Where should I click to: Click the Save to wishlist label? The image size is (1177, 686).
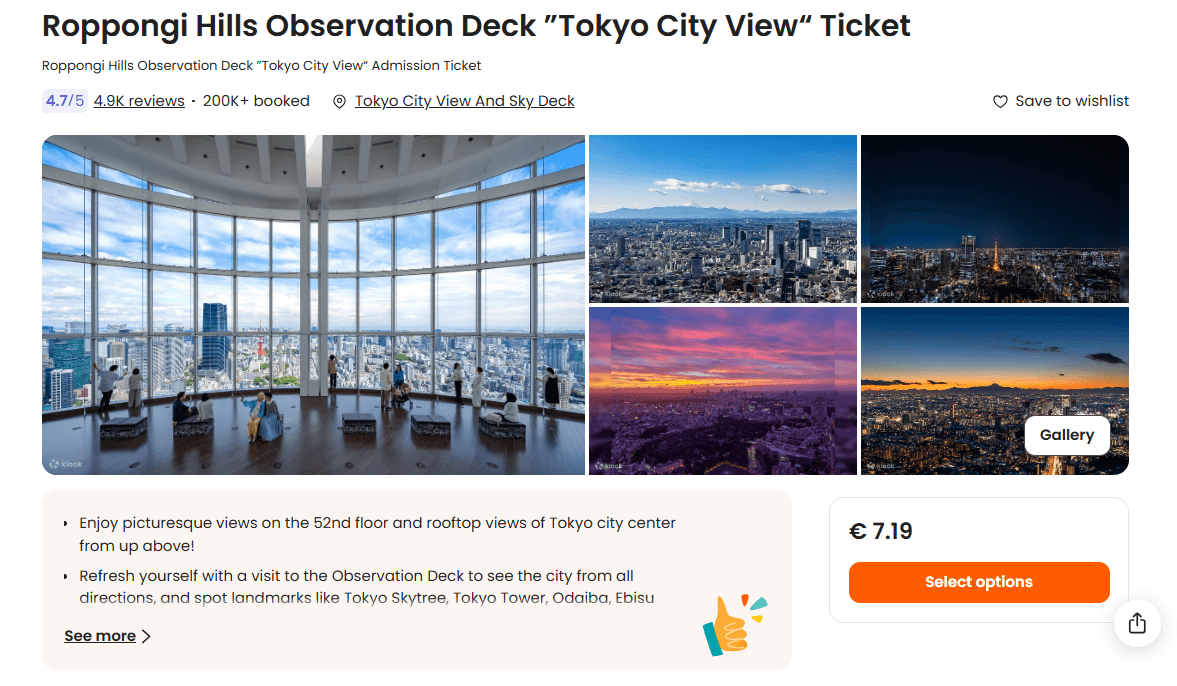point(1072,101)
